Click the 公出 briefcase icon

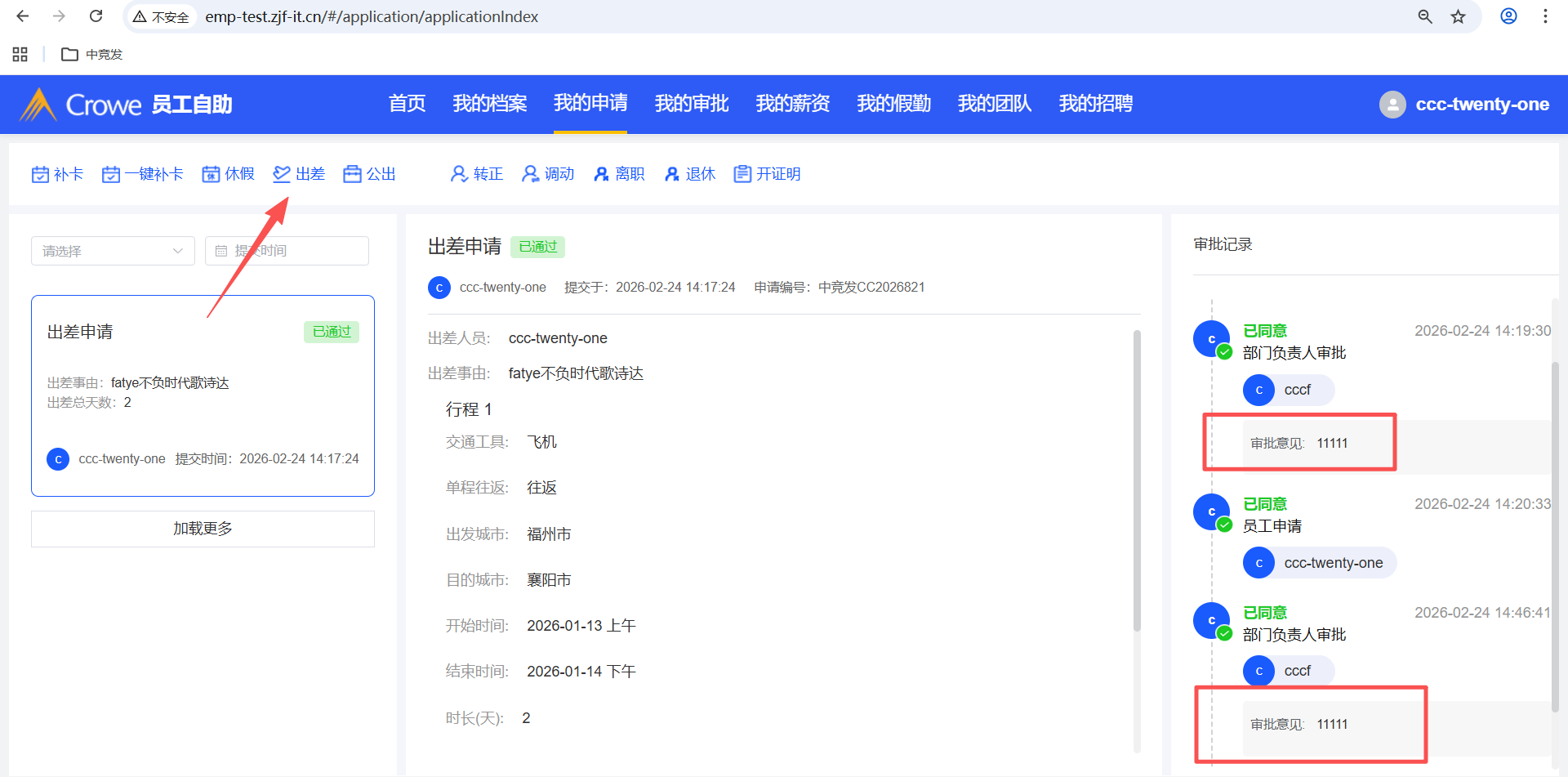point(352,174)
